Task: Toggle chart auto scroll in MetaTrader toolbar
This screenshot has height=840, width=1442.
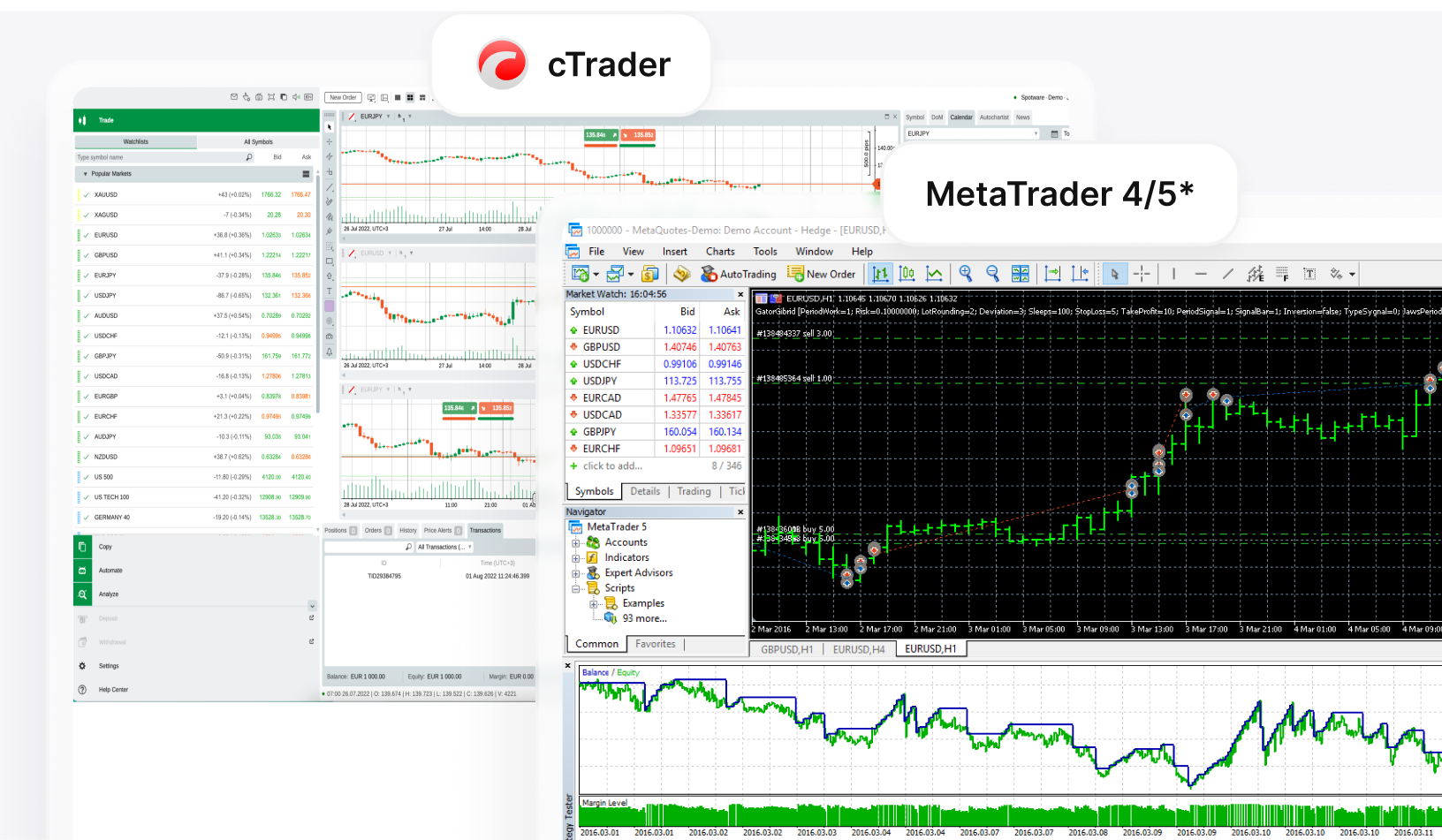Action: tap(1052, 274)
